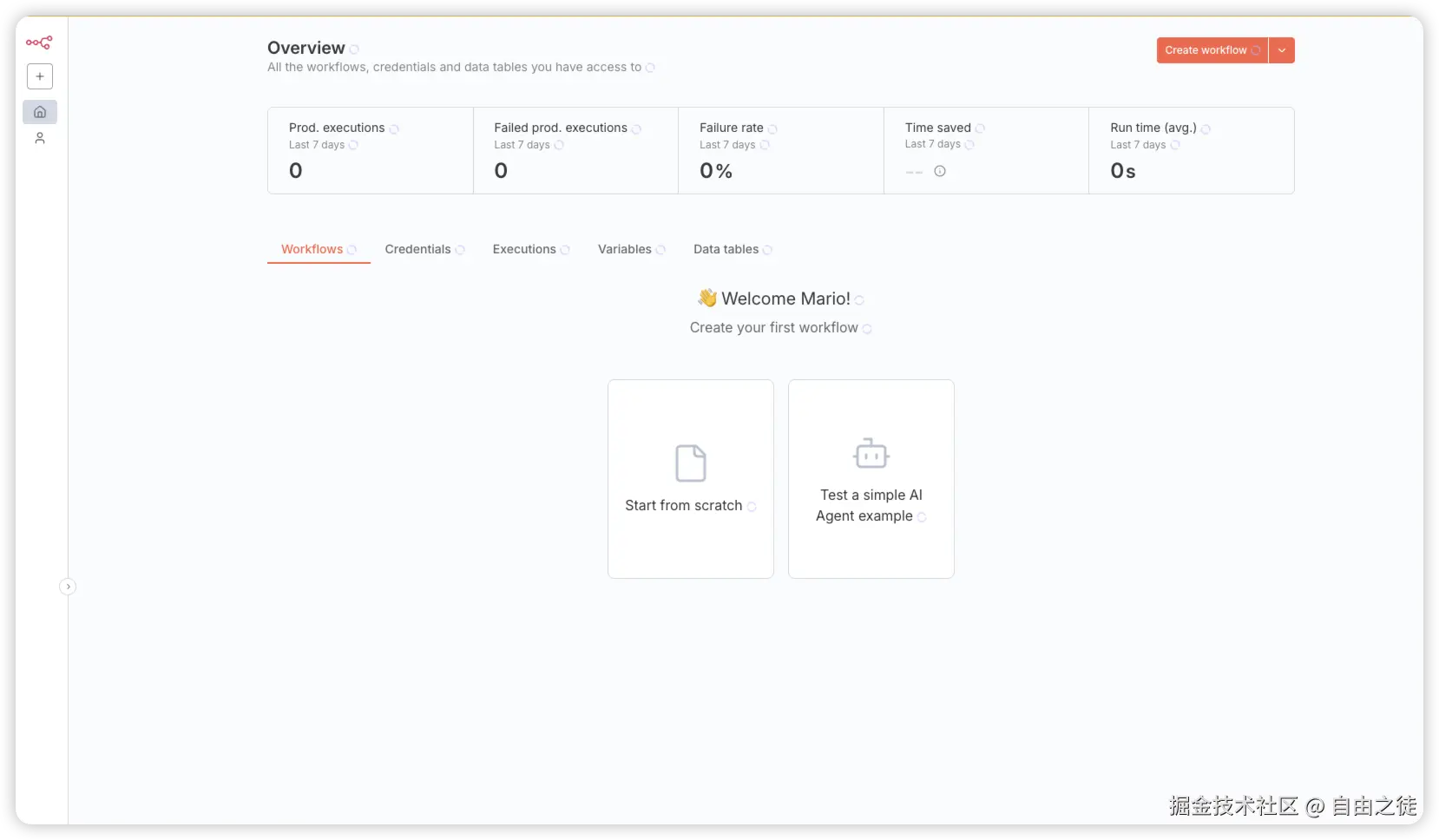Viewport: 1439px width, 840px height.
Task: Open the Create workflow dropdown arrow
Action: click(1282, 50)
